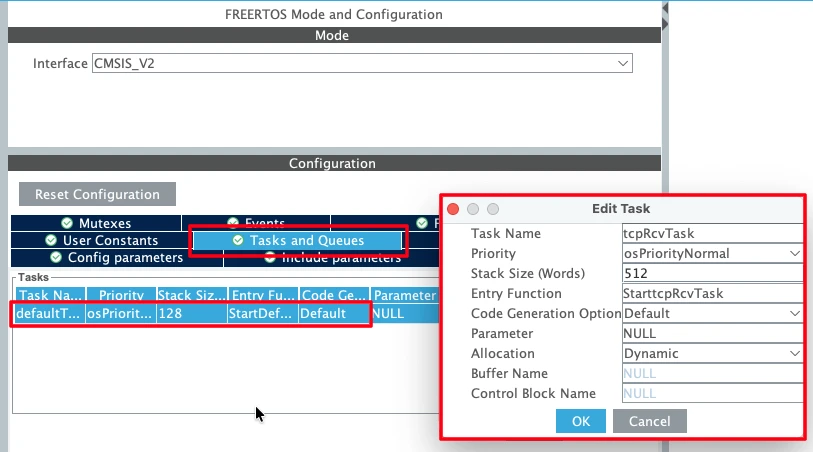Open the partially hidden Events tab

point(256,222)
